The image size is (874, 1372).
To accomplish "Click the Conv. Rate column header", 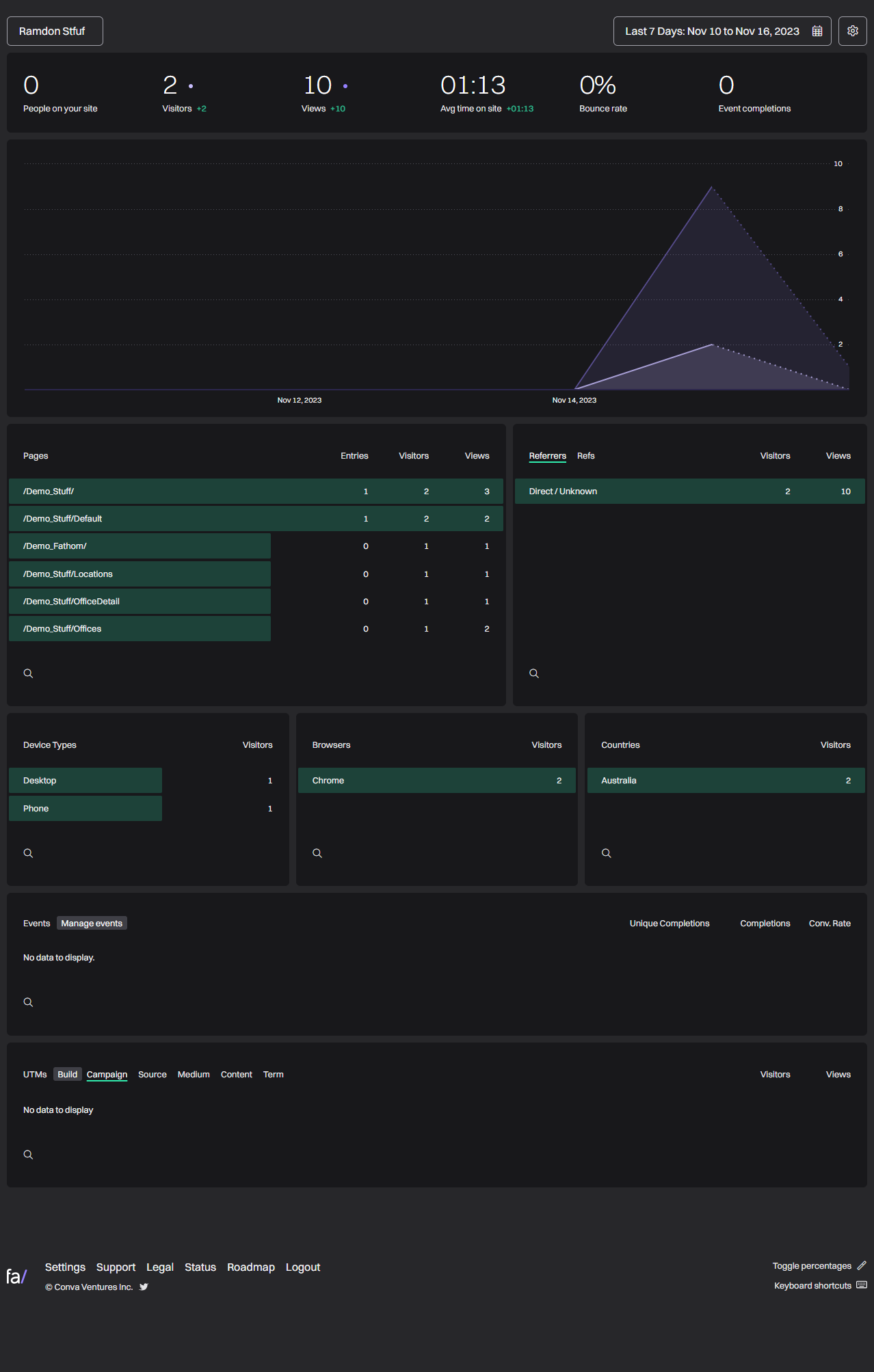I will pos(830,924).
